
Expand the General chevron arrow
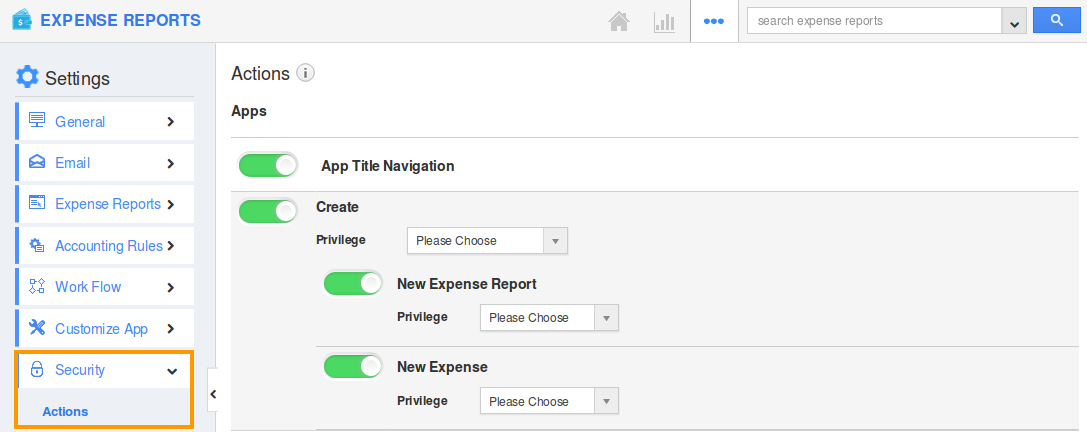[171, 121]
